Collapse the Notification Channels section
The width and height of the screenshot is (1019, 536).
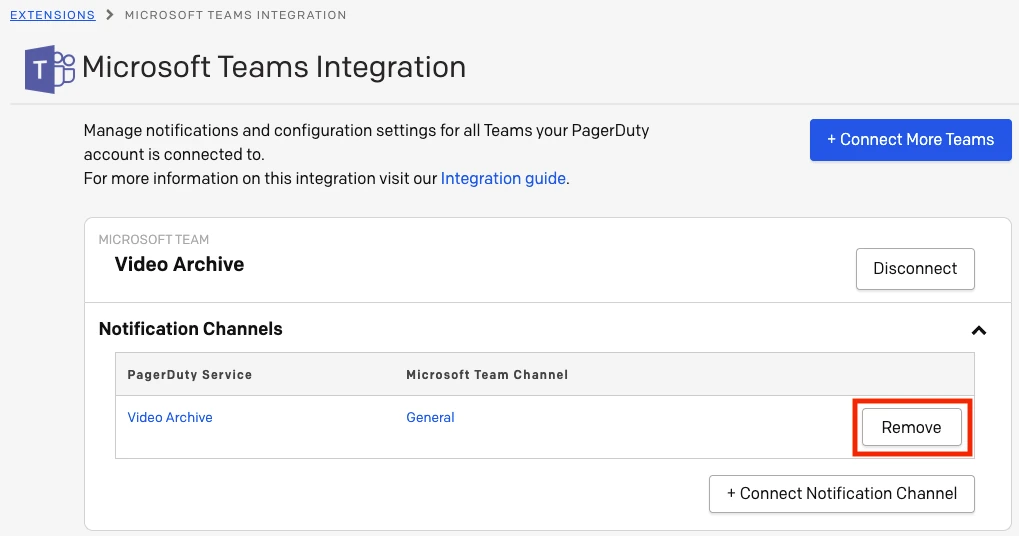[x=979, y=331]
